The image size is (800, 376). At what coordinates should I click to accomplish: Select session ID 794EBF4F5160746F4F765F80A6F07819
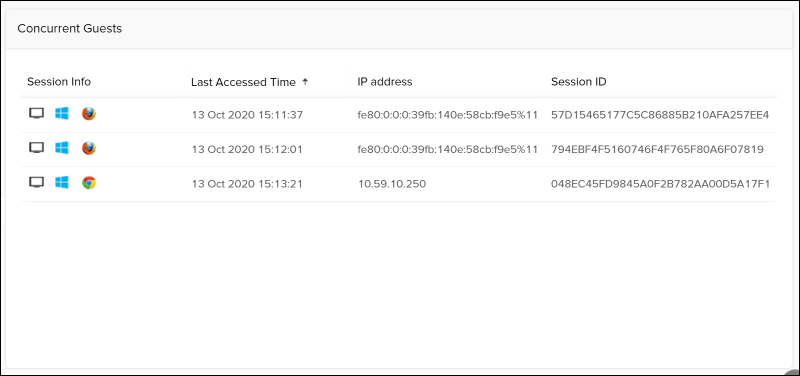coord(657,149)
